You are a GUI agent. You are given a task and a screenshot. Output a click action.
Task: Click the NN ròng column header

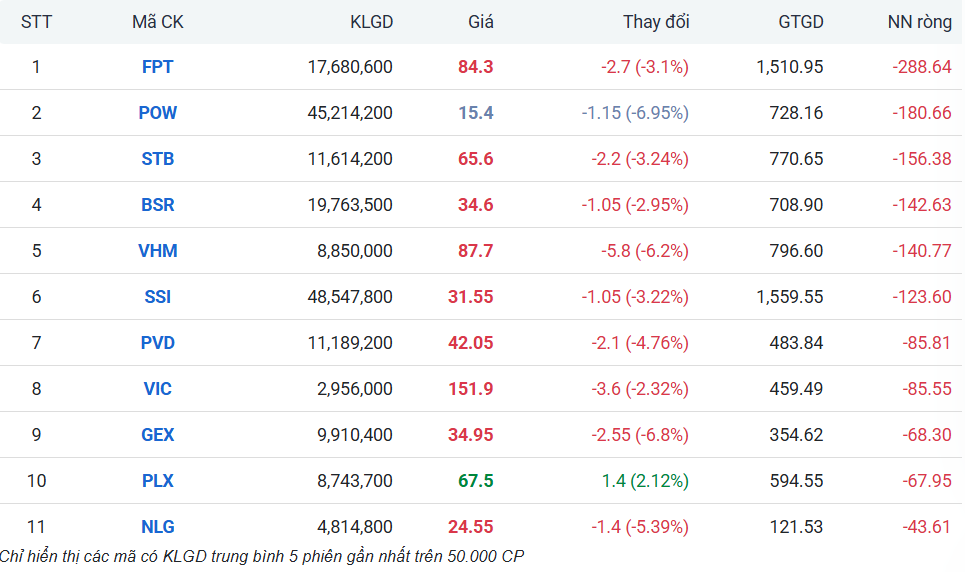click(919, 22)
